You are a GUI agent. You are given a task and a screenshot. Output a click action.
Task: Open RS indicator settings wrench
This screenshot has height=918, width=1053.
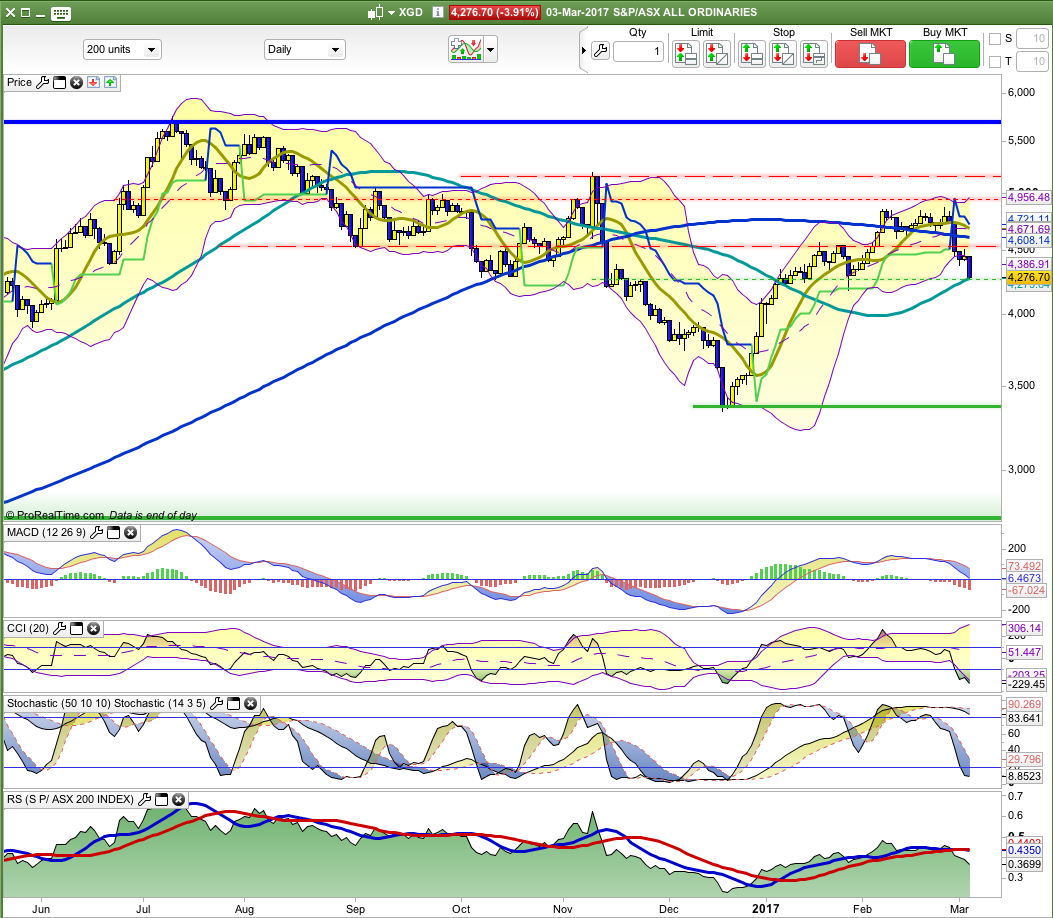click(x=144, y=800)
